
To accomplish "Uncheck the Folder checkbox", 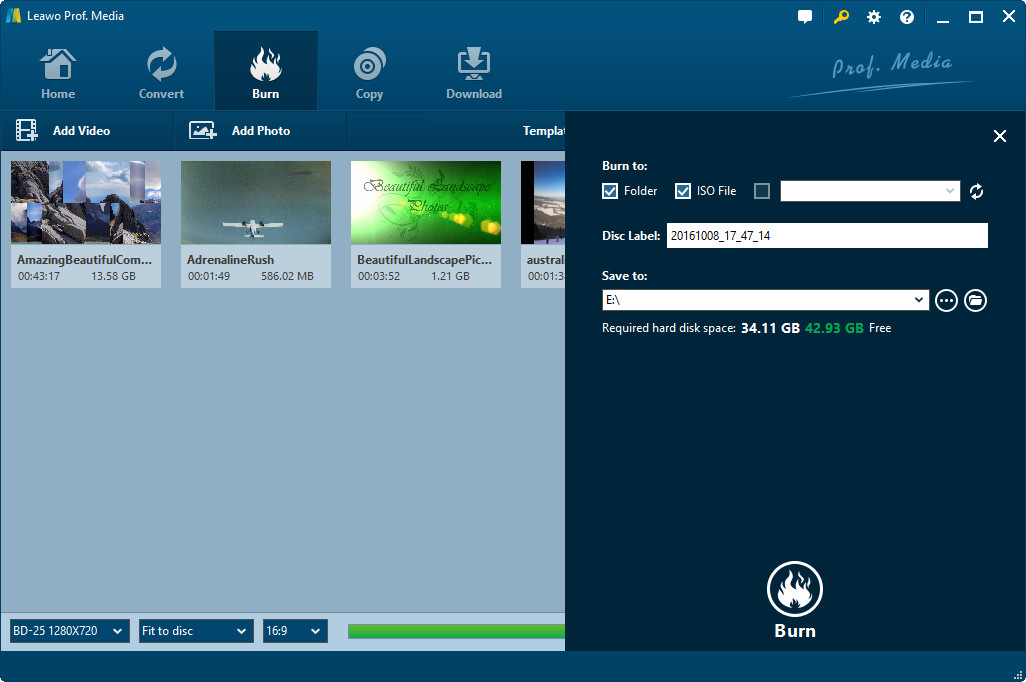I will (610, 191).
